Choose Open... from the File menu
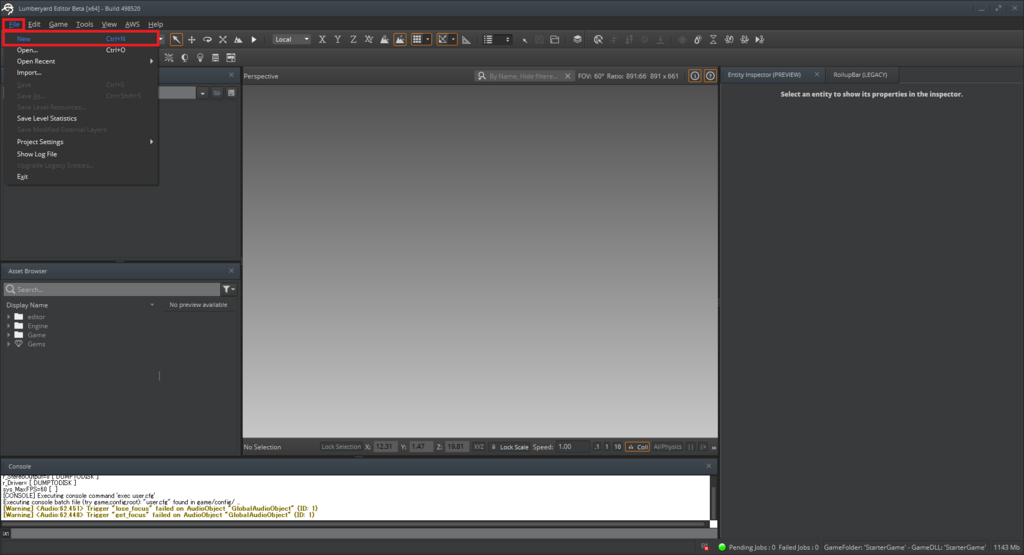 (x=81, y=50)
